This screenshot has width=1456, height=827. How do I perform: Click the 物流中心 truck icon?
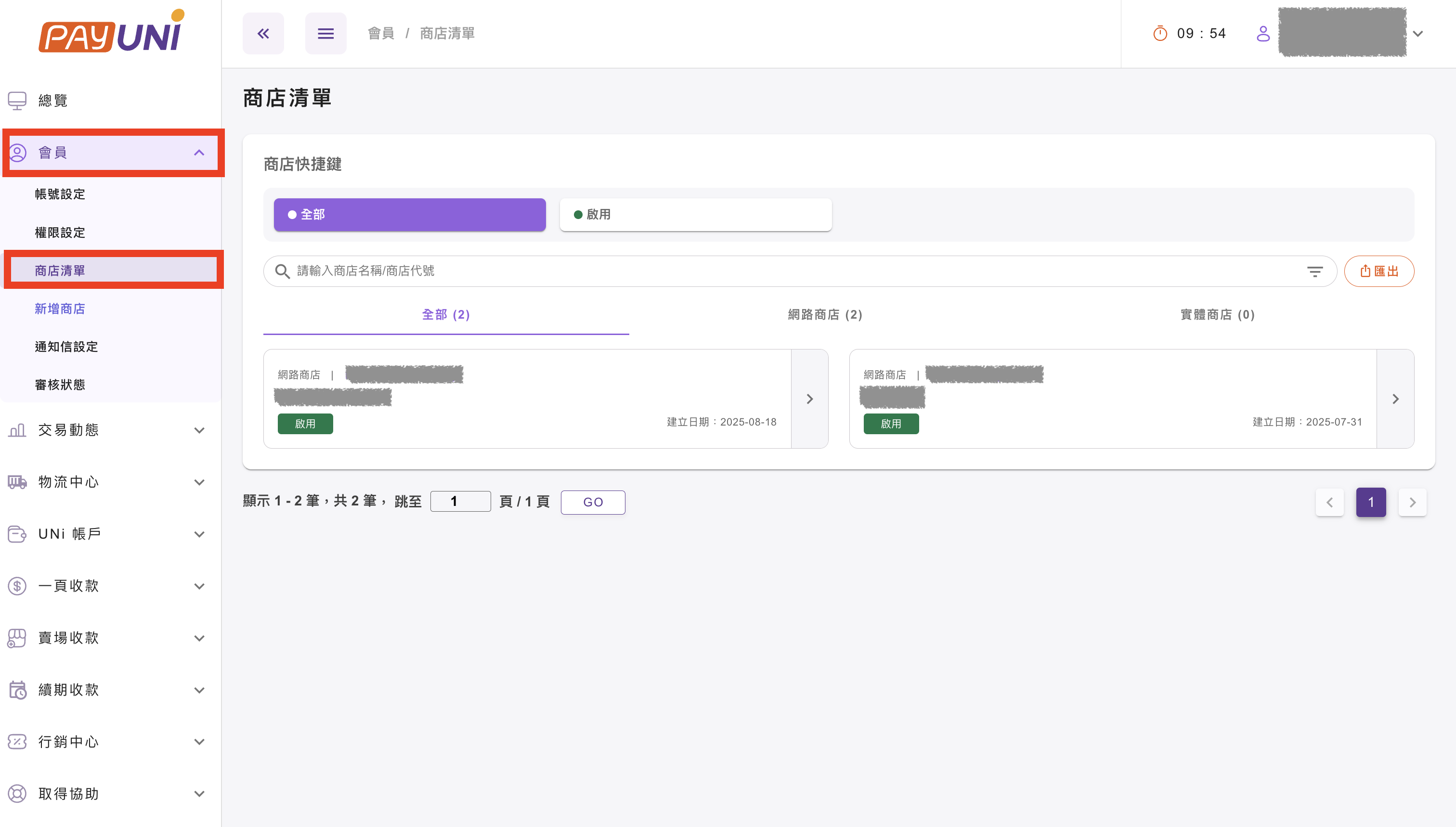click(18, 482)
